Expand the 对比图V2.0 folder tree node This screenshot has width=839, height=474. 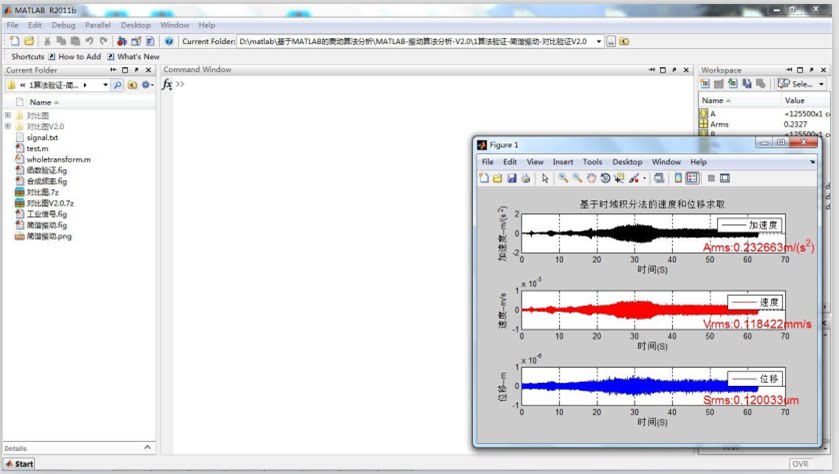[x=7, y=126]
